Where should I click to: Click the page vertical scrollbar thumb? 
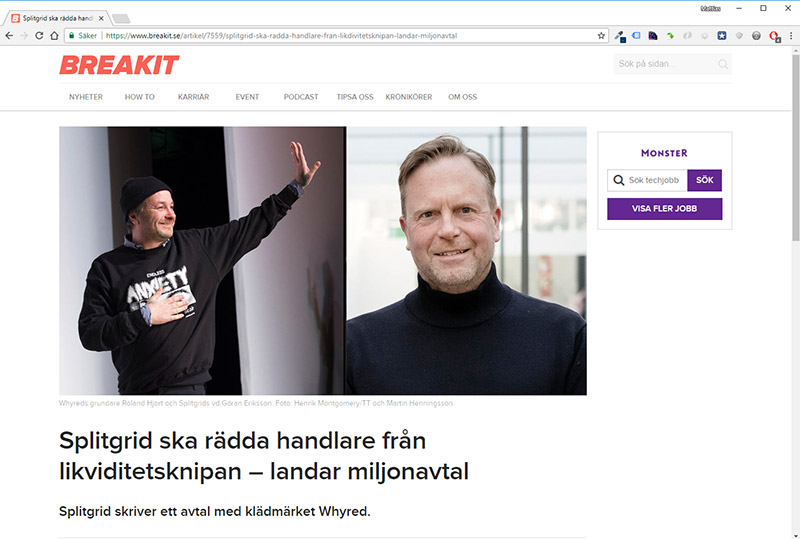tap(795, 145)
